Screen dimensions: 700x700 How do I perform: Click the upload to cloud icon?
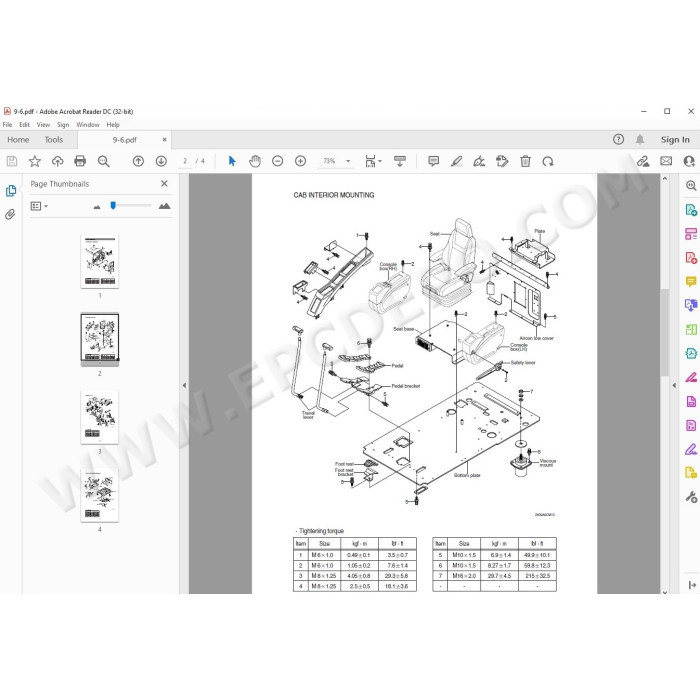click(58, 161)
